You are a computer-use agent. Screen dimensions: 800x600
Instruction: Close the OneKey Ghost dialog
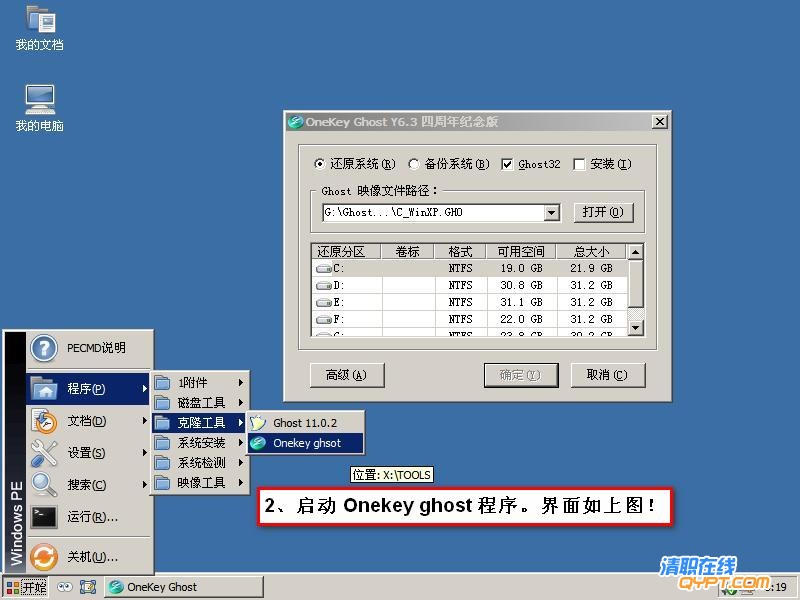coord(660,121)
